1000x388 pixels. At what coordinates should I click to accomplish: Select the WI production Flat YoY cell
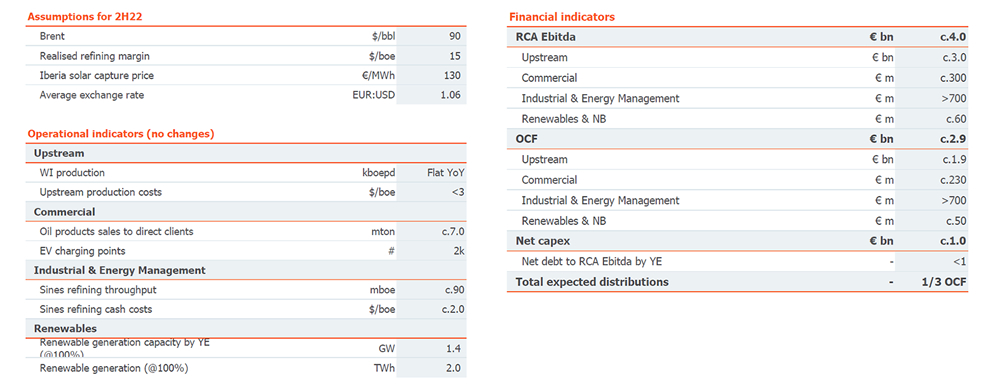pyautogui.click(x=443, y=173)
